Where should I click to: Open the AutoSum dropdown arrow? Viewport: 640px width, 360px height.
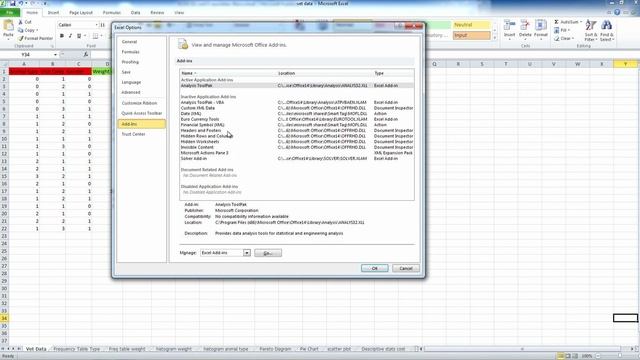(581, 22)
